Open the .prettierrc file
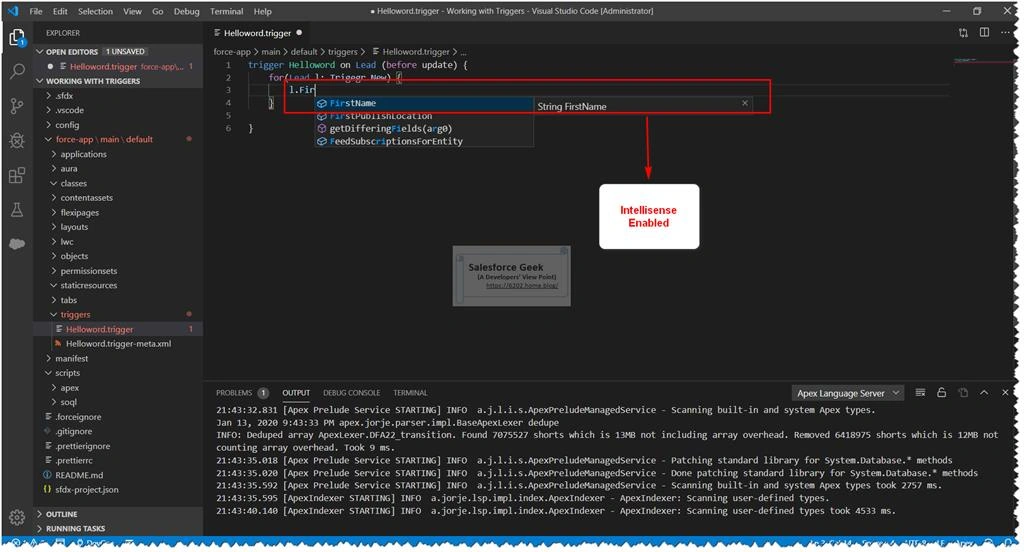The width and height of the screenshot is (1024, 552). pyautogui.click(x=118, y=461)
